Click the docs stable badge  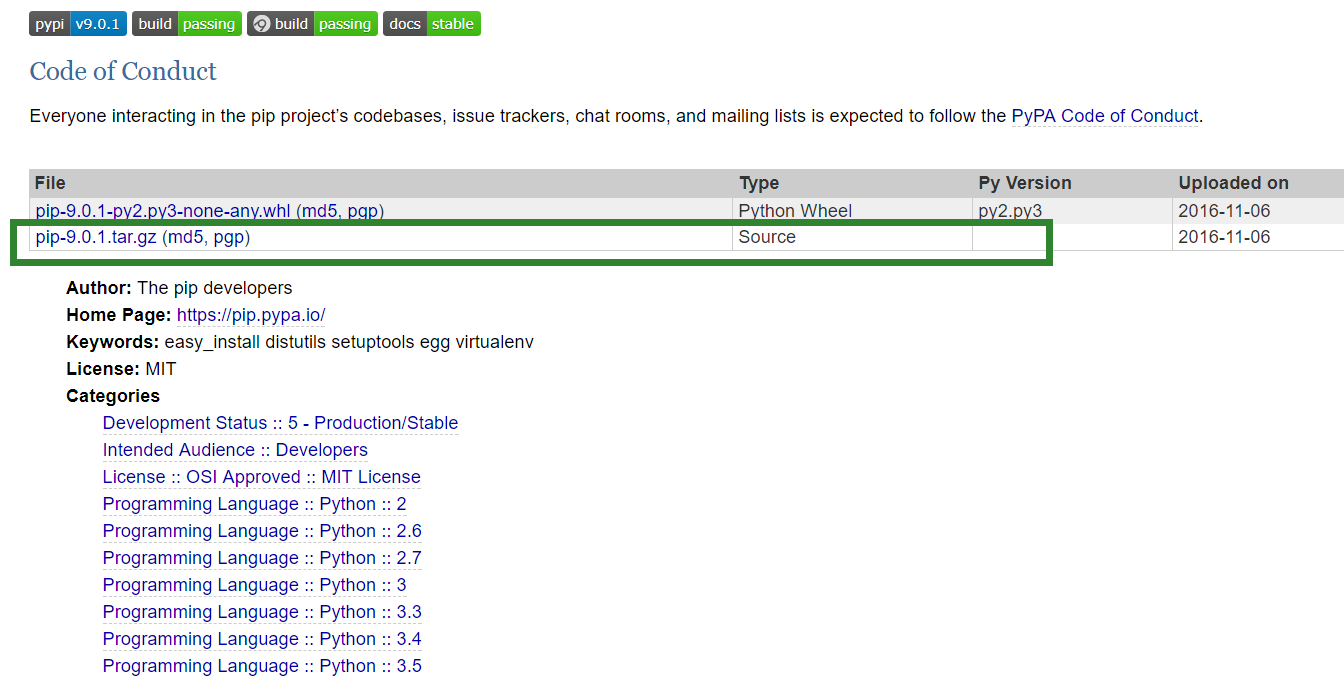click(x=432, y=24)
